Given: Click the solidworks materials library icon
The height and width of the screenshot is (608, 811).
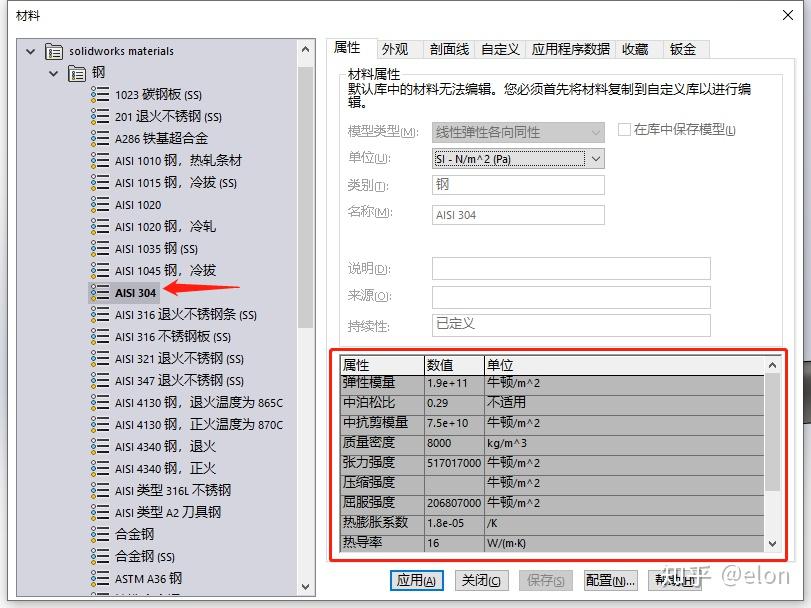Looking at the screenshot, I should click(x=55, y=49).
